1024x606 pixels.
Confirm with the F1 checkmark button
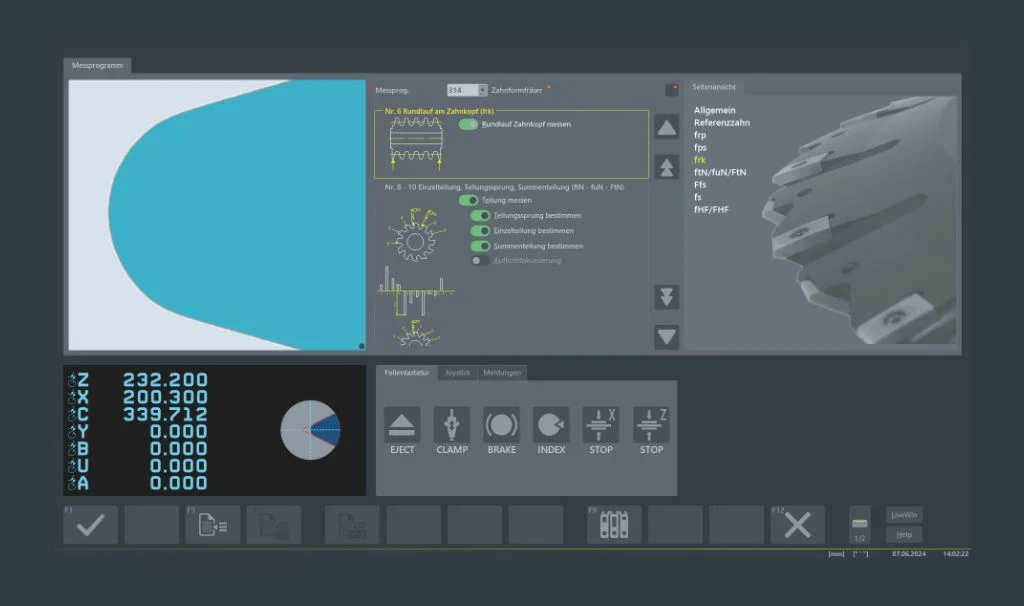coord(90,525)
